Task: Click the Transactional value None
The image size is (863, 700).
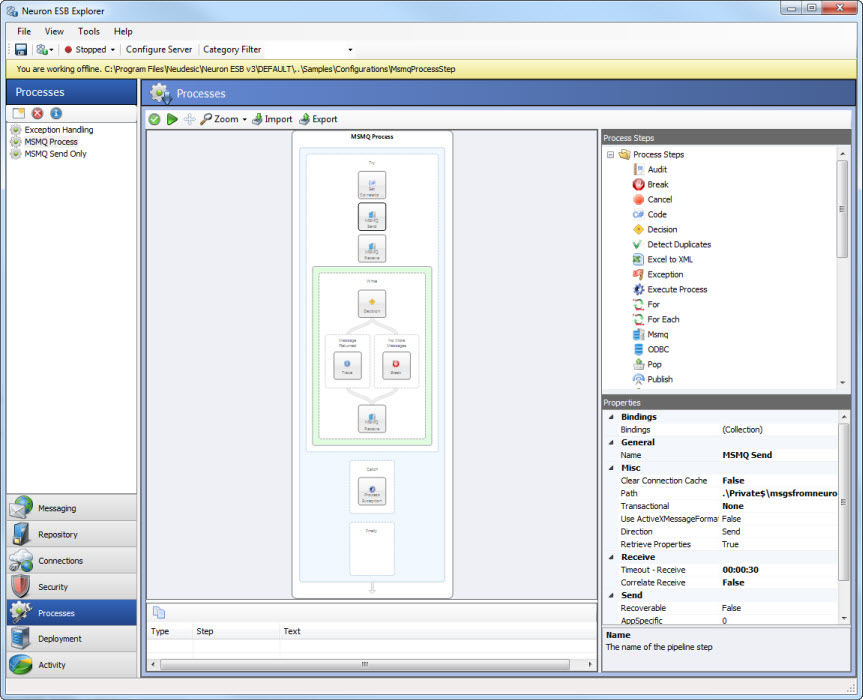Action: [x=779, y=506]
